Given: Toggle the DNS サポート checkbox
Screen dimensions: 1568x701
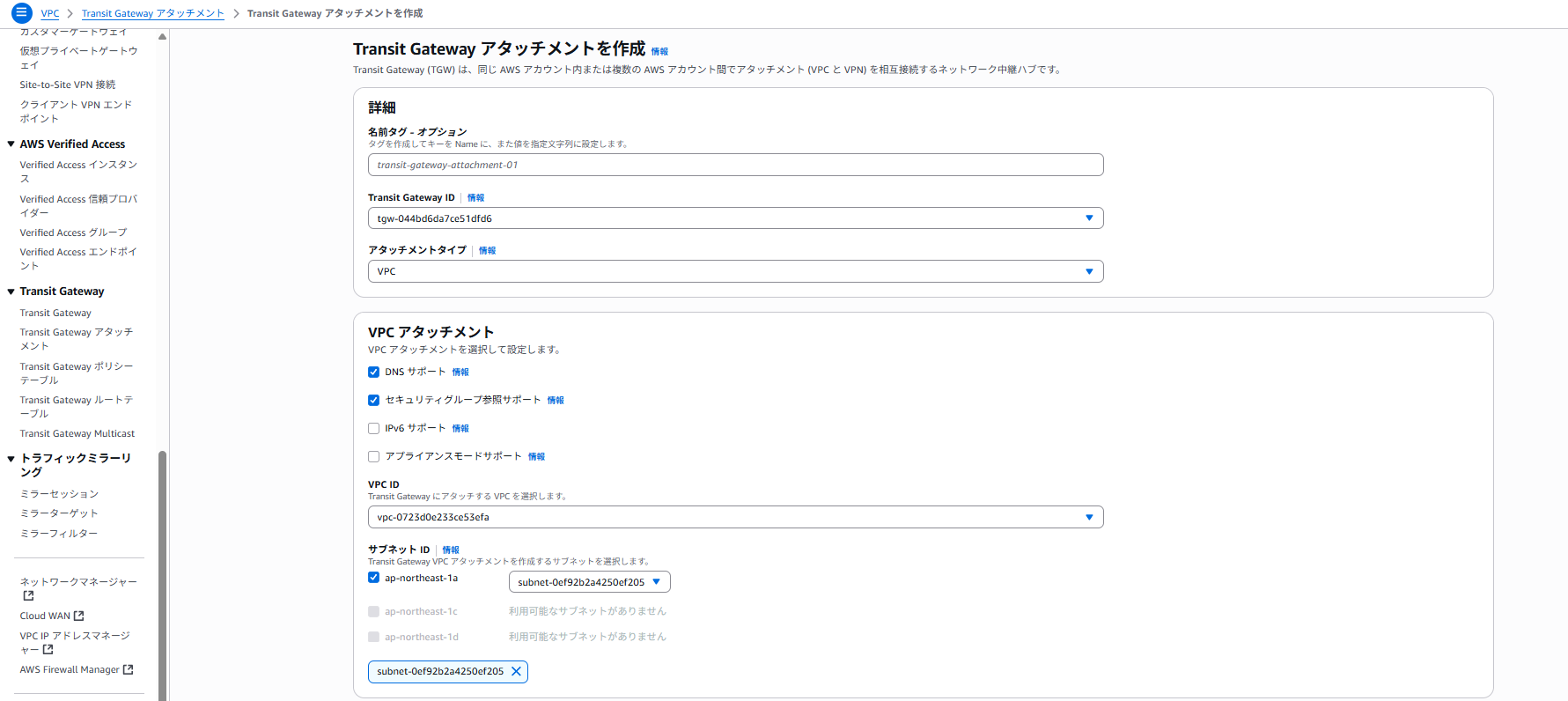Looking at the screenshot, I should pyautogui.click(x=373, y=372).
